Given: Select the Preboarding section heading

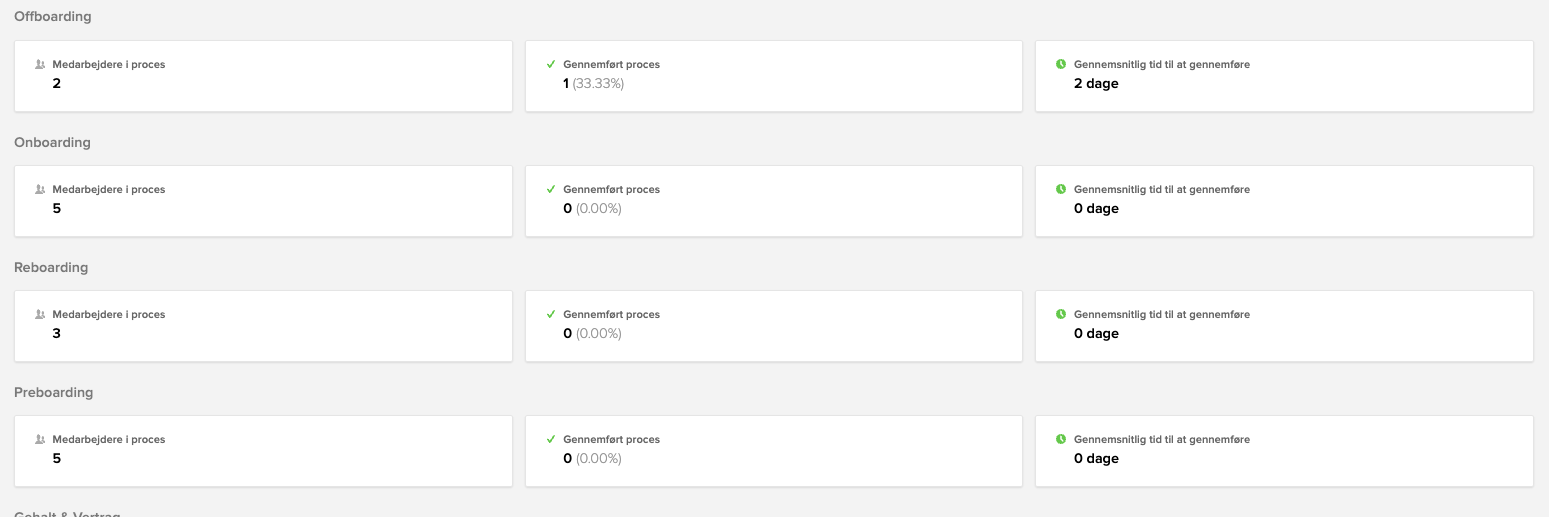Looking at the screenshot, I should click(54, 392).
